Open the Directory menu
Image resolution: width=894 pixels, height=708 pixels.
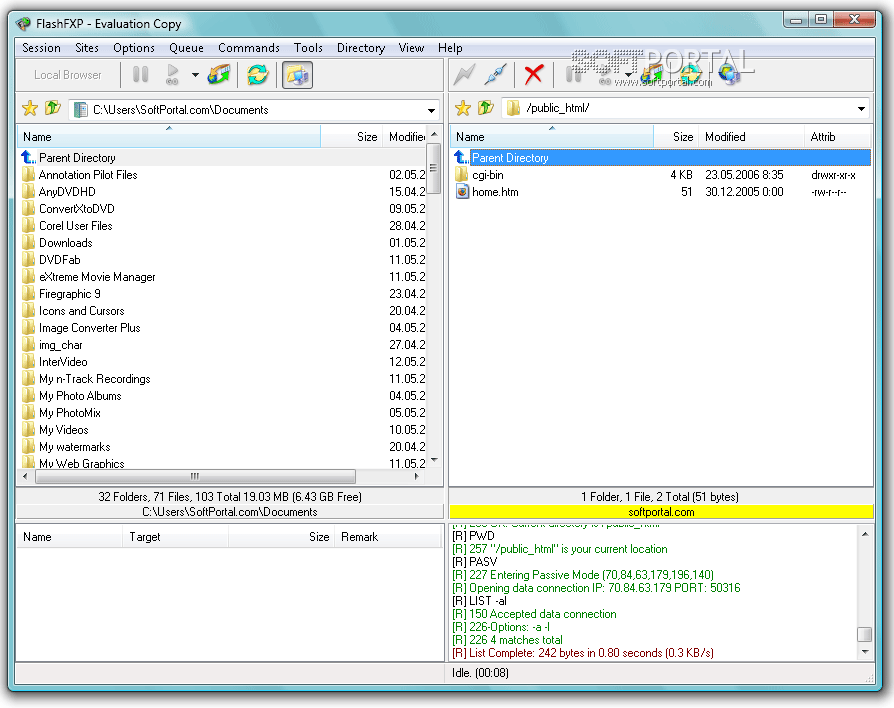[x=361, y=48]
